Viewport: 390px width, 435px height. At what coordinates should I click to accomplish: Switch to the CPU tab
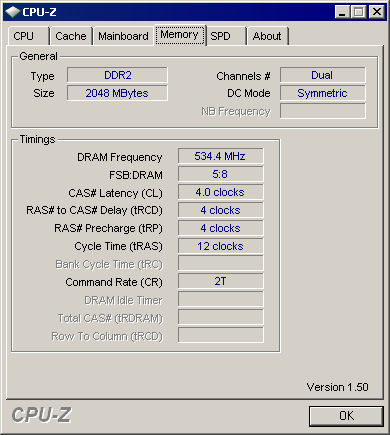pyautogui.click(x=28, y=36)
